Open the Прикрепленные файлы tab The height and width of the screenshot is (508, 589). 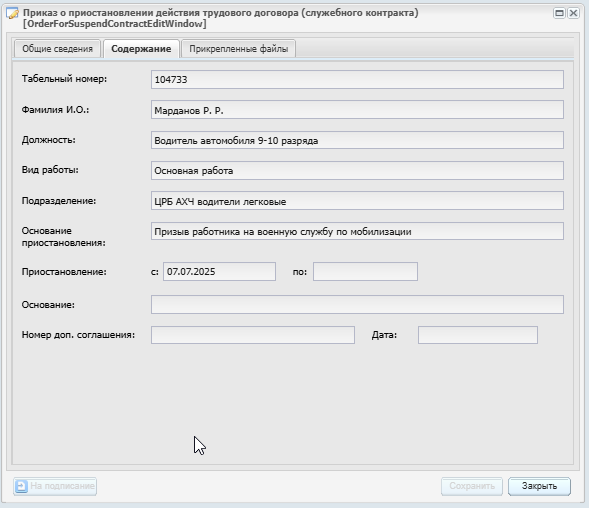tap(239, 49)
